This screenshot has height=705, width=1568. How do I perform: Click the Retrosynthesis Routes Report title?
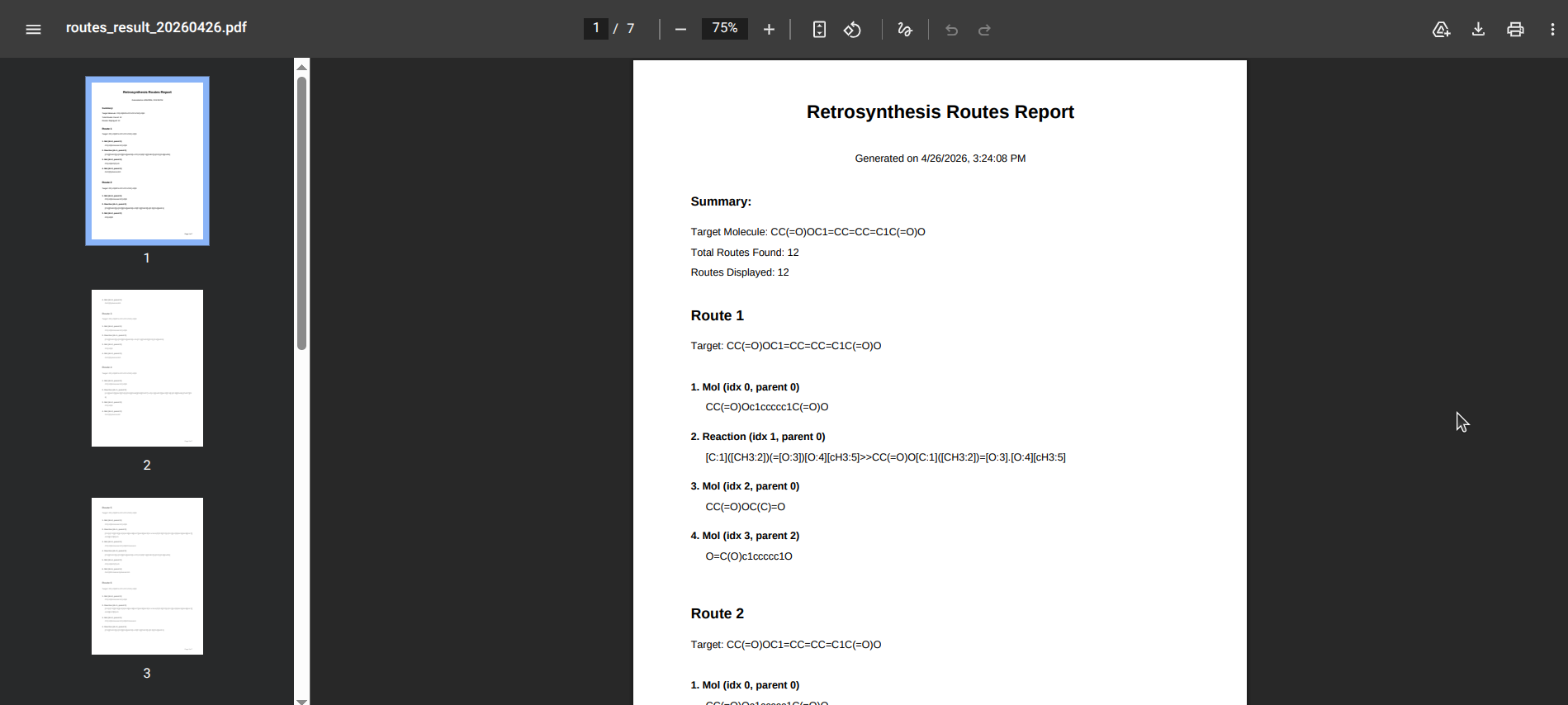click(x=940, y=112)
